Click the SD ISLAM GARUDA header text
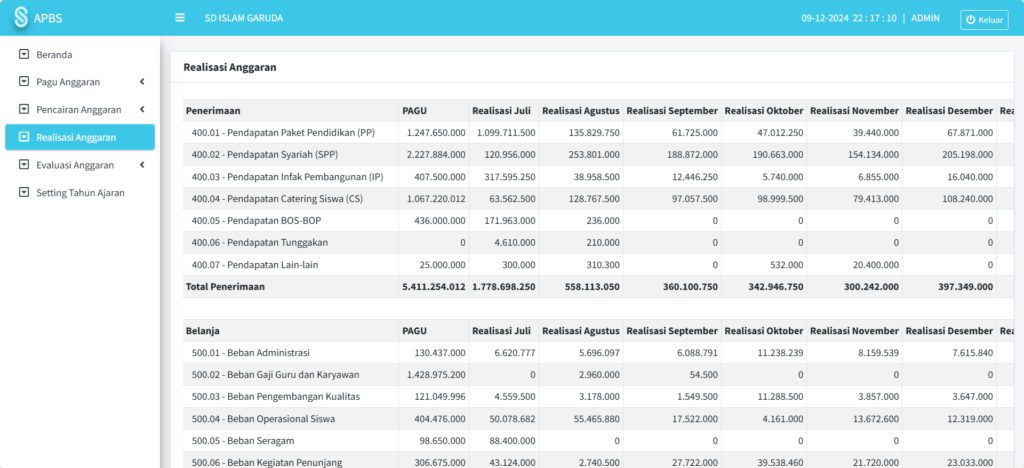1024x468 pixels. [x=244, y=18]
